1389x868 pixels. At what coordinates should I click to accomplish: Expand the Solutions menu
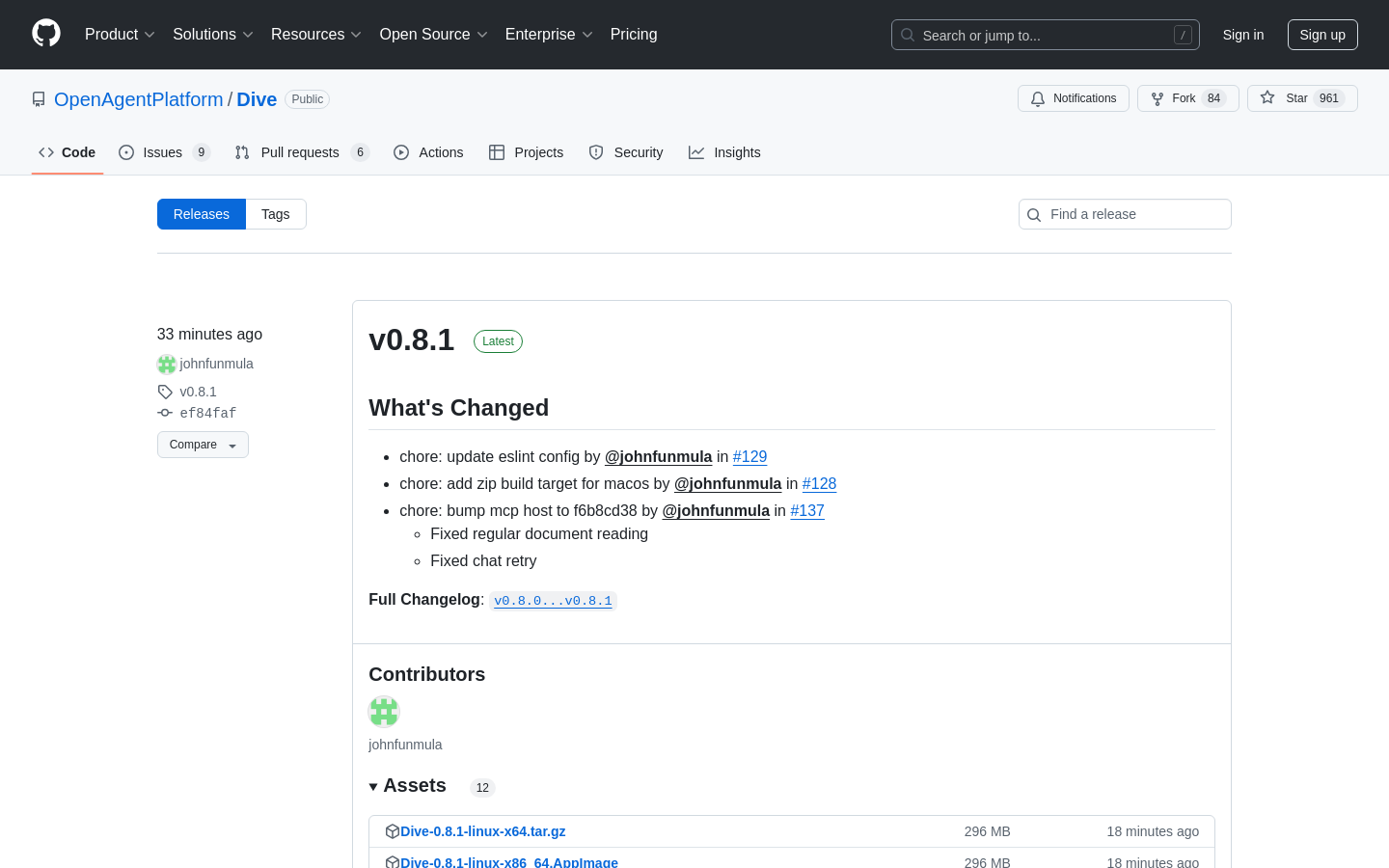click(x=213, y=34)
